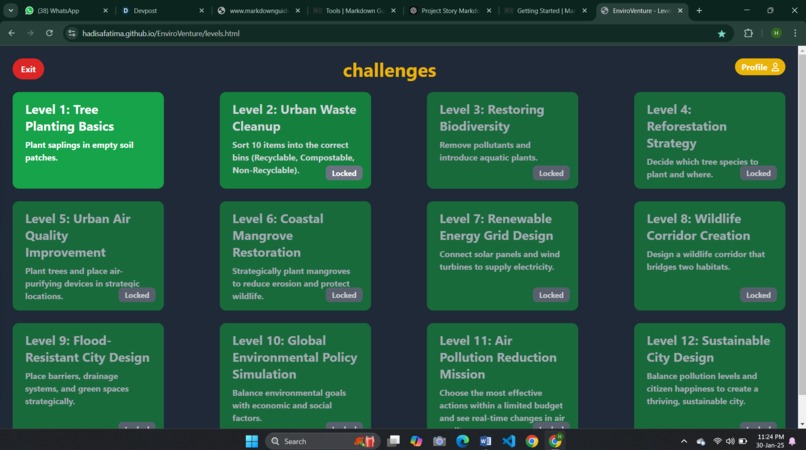
Task: Click Locked badge on Level 5 card
Action: (137, 295)
